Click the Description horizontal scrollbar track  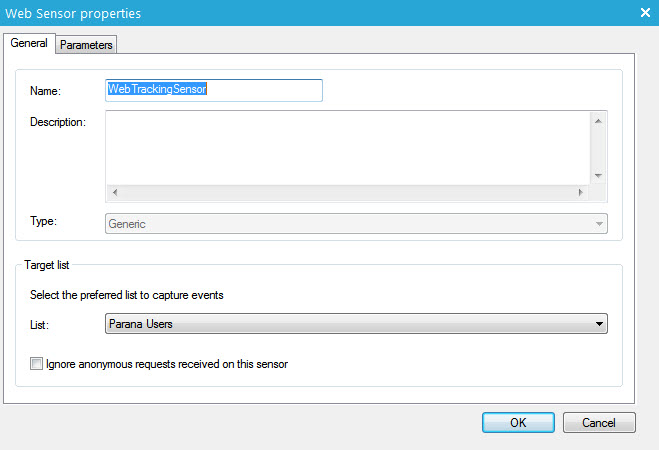pos(347,192)
